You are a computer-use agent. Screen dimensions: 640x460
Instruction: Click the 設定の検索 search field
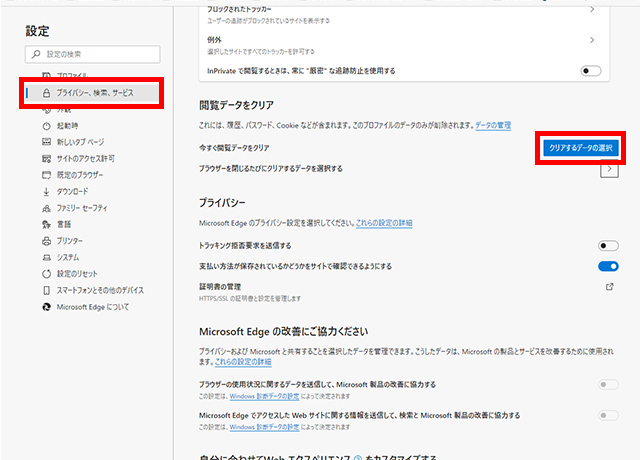click(93, 54)
